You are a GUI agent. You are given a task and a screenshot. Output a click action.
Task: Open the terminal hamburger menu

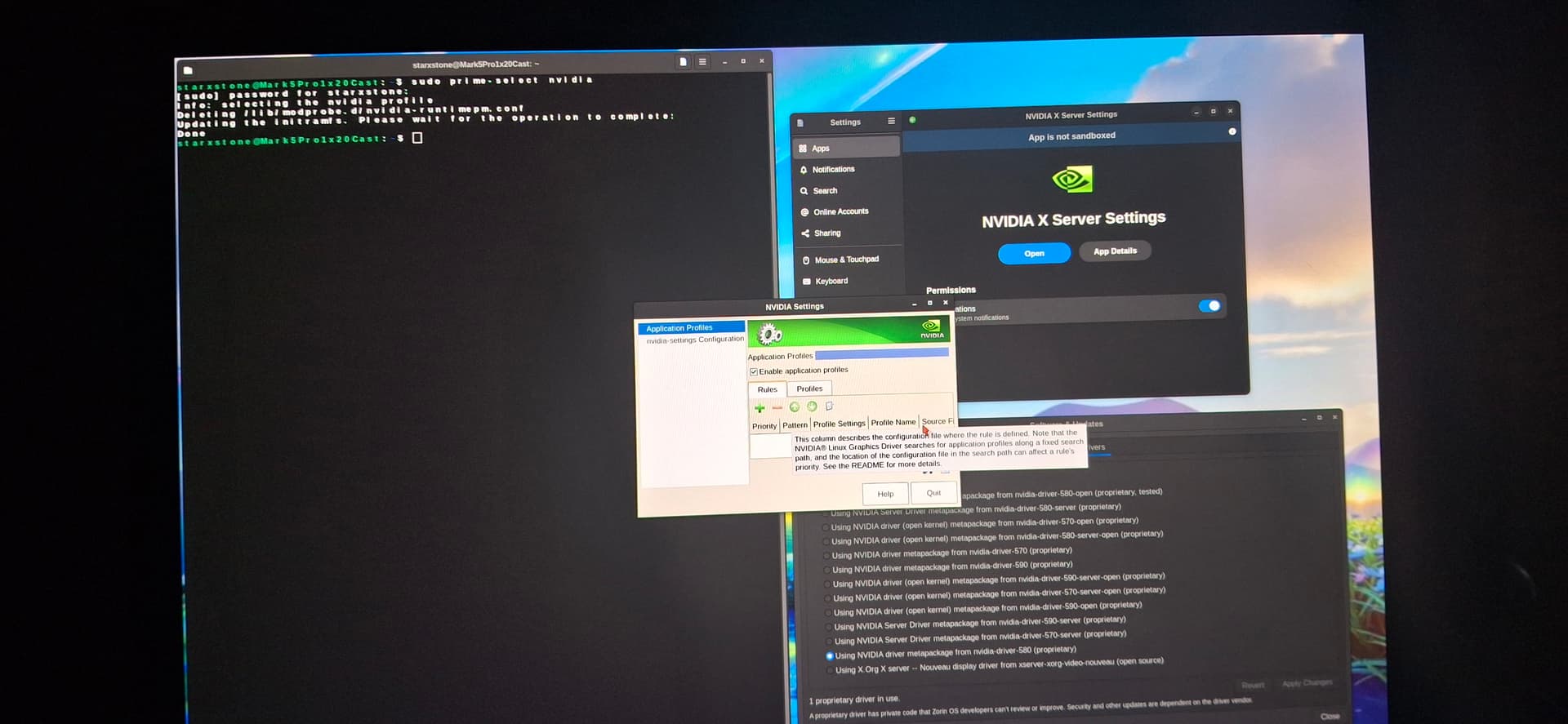(x=702, y=62)
